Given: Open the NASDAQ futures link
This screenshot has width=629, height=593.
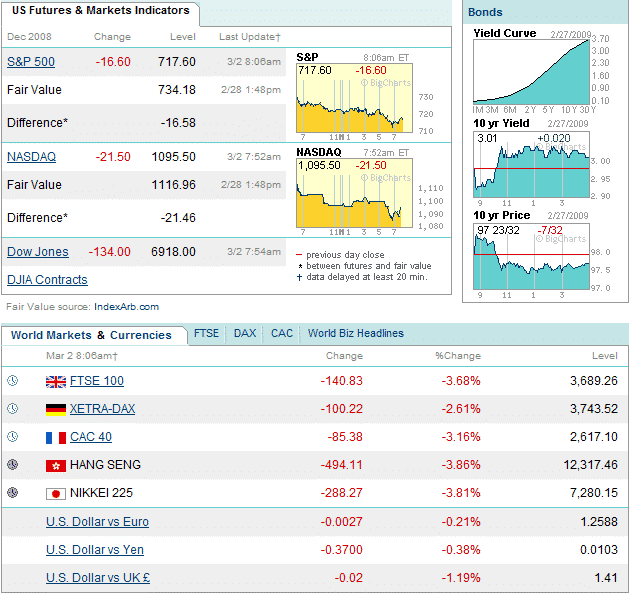Looking at the screenshot, I should point(31,157).
